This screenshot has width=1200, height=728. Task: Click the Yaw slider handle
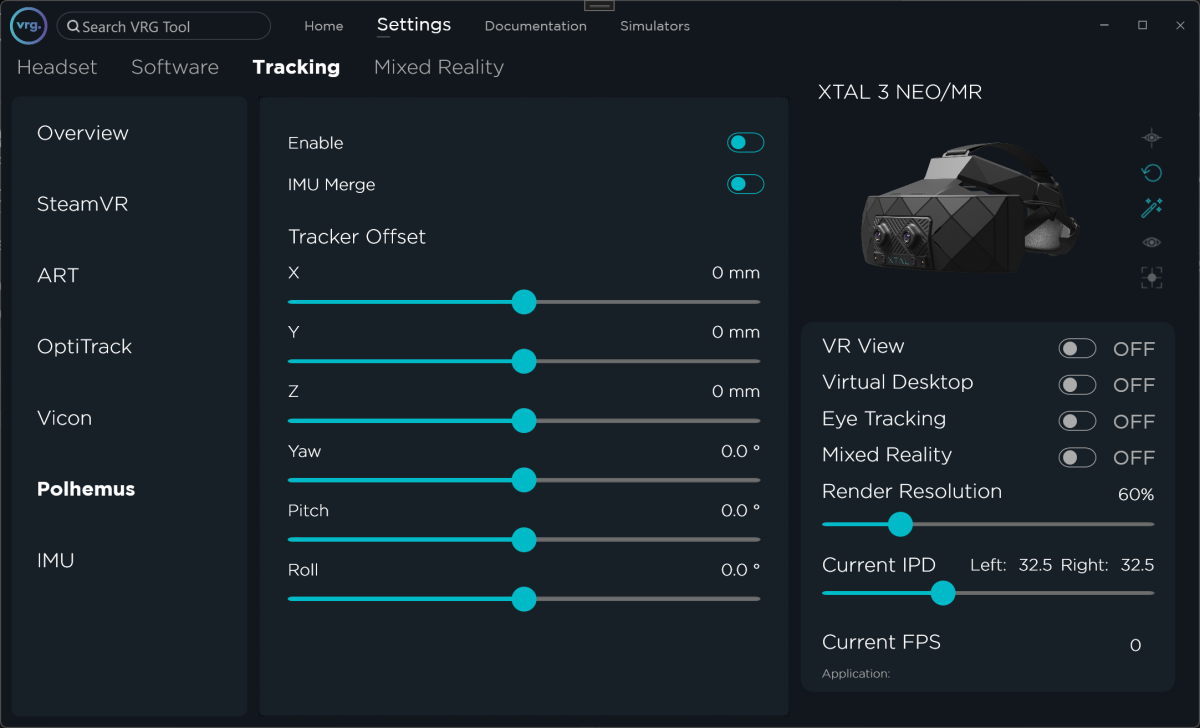tap(524, 480)
